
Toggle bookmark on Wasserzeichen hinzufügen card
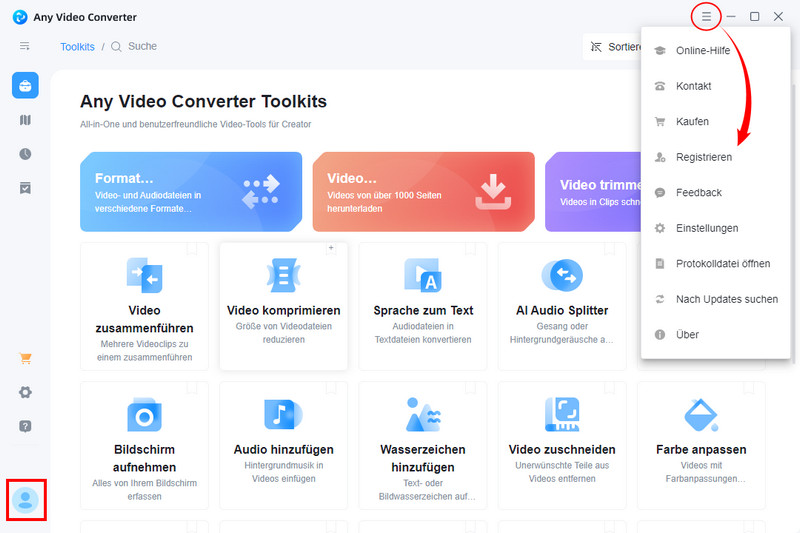click(470, 388)
